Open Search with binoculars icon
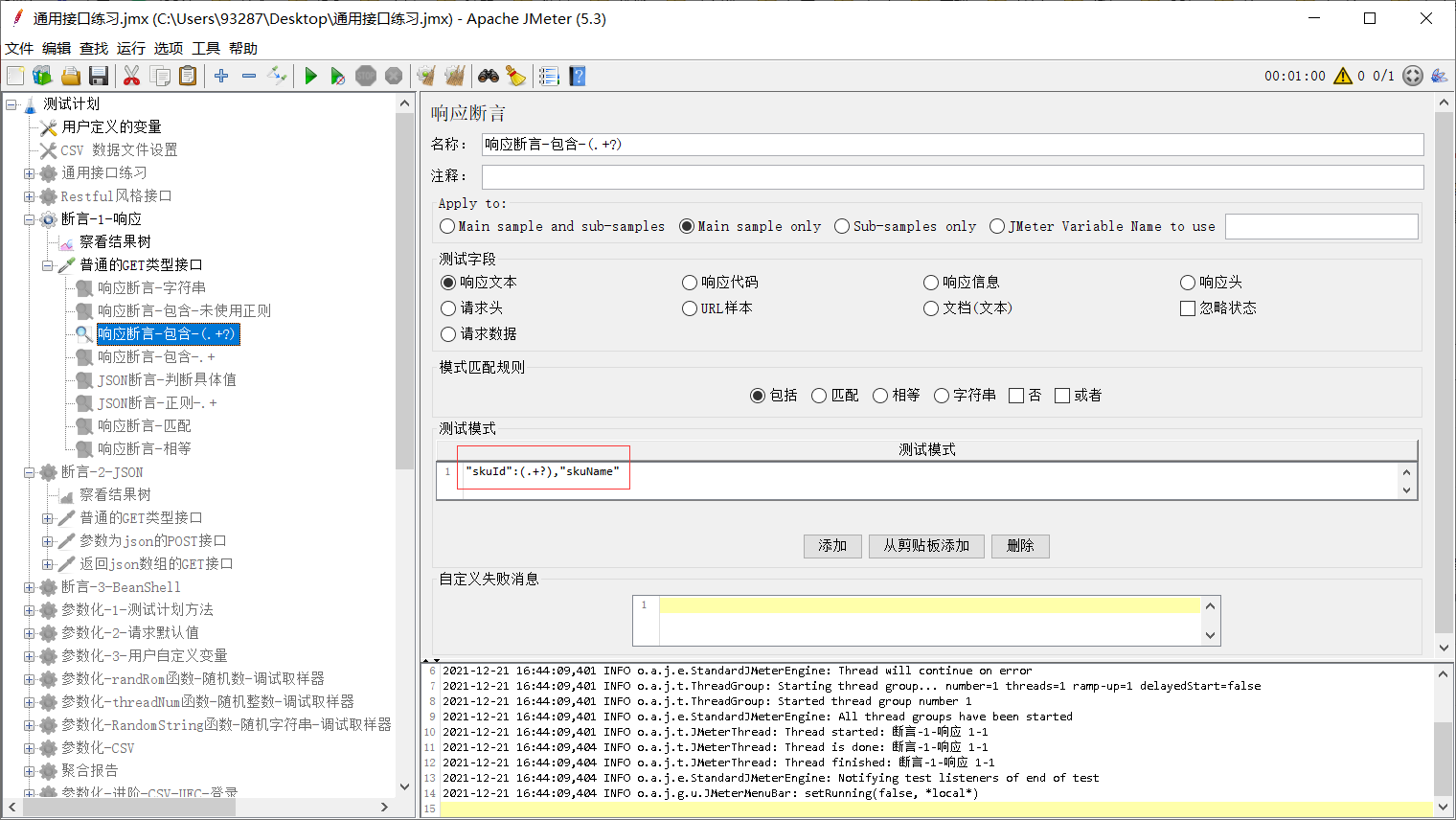Screen dimensions: 1456x820 click(x=489, y=76)
